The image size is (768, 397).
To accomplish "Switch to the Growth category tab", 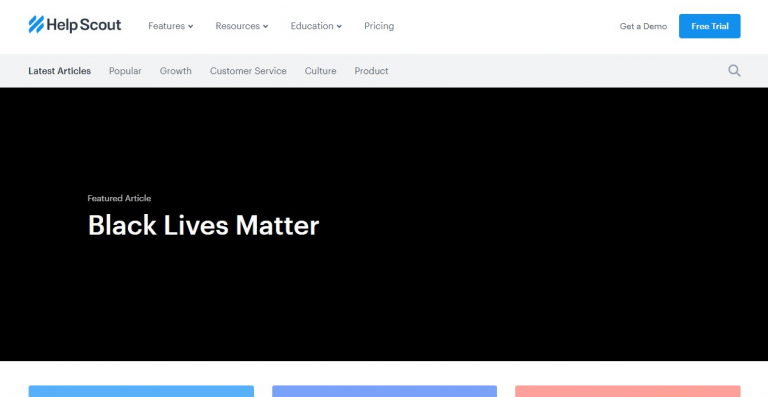I will pos(175,71).
